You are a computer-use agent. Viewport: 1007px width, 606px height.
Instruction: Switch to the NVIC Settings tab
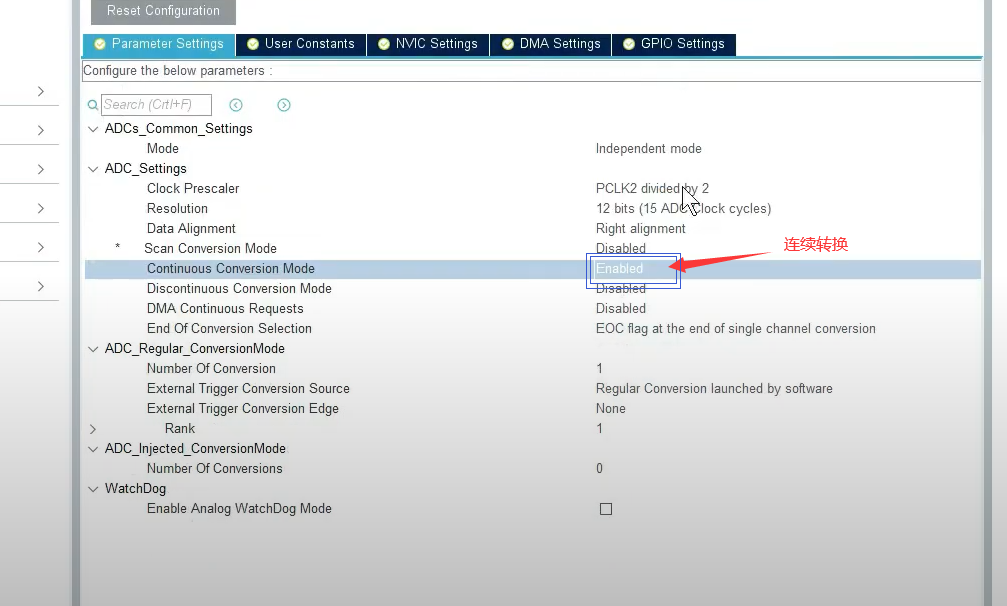point(428,44)
